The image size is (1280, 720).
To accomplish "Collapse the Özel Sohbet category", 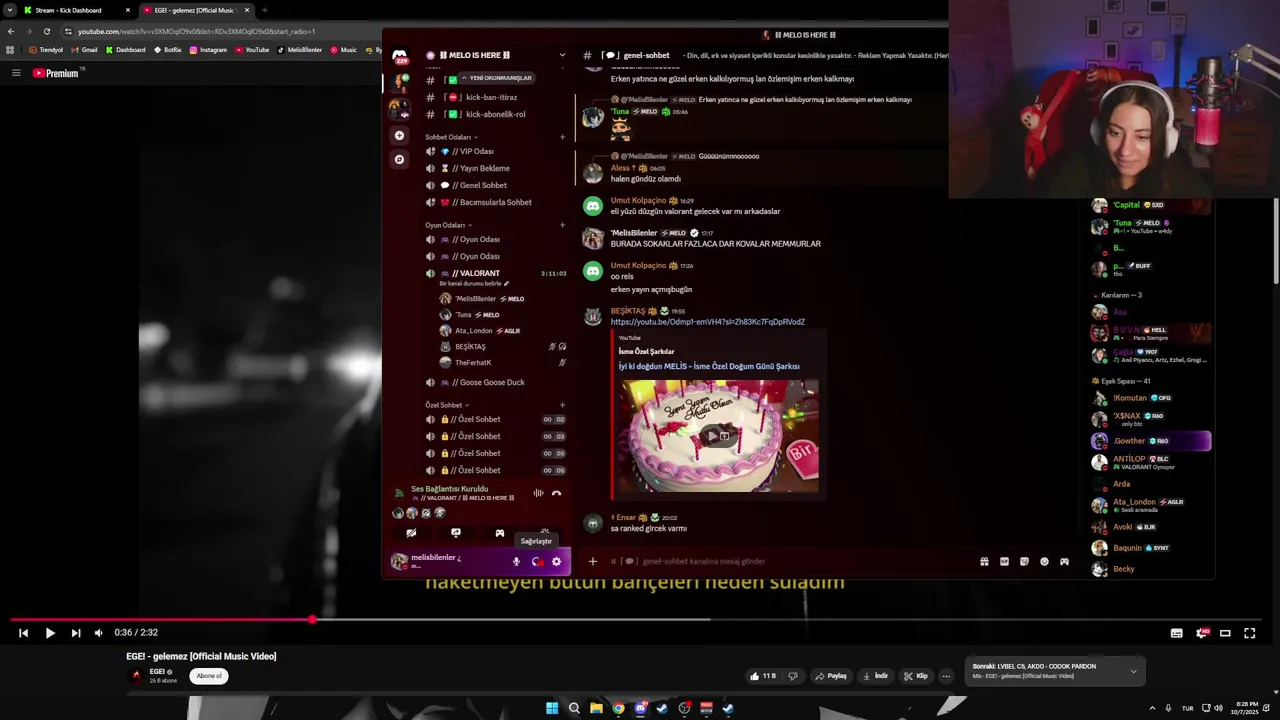I will coord(447,405).
